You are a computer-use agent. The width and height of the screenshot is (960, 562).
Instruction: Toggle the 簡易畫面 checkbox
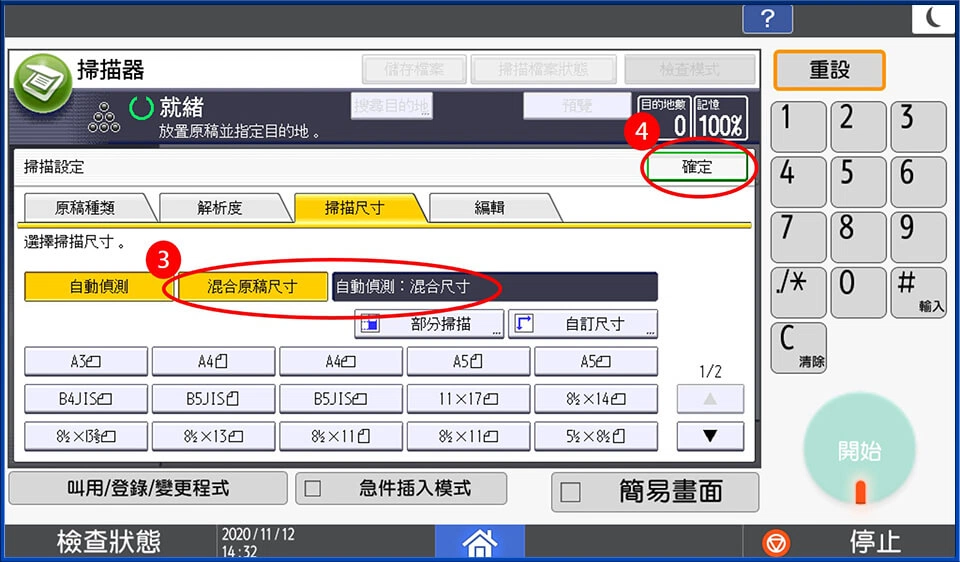(x=571, y=492)
